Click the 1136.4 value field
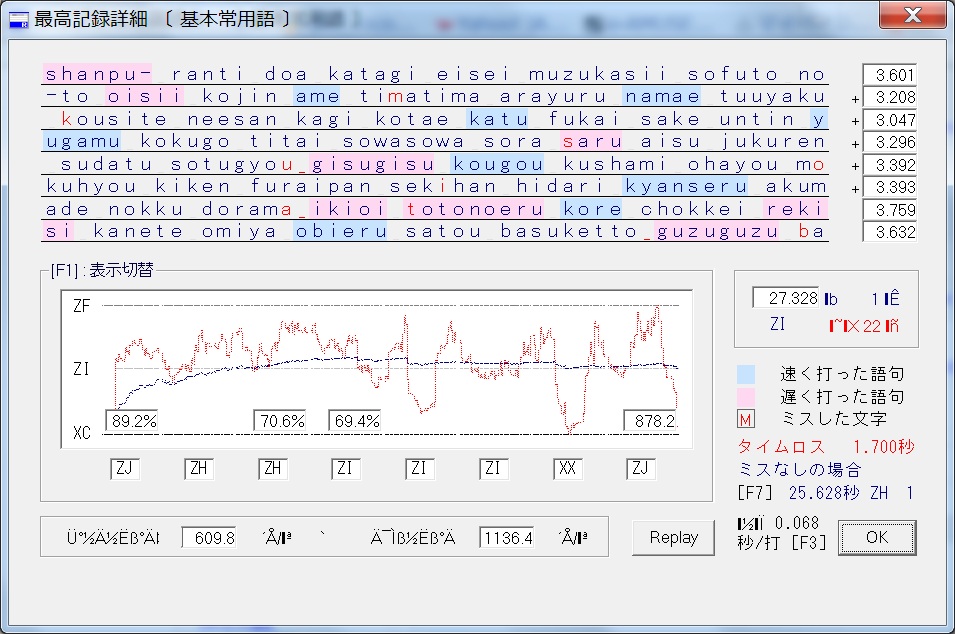 coord(506,538)
